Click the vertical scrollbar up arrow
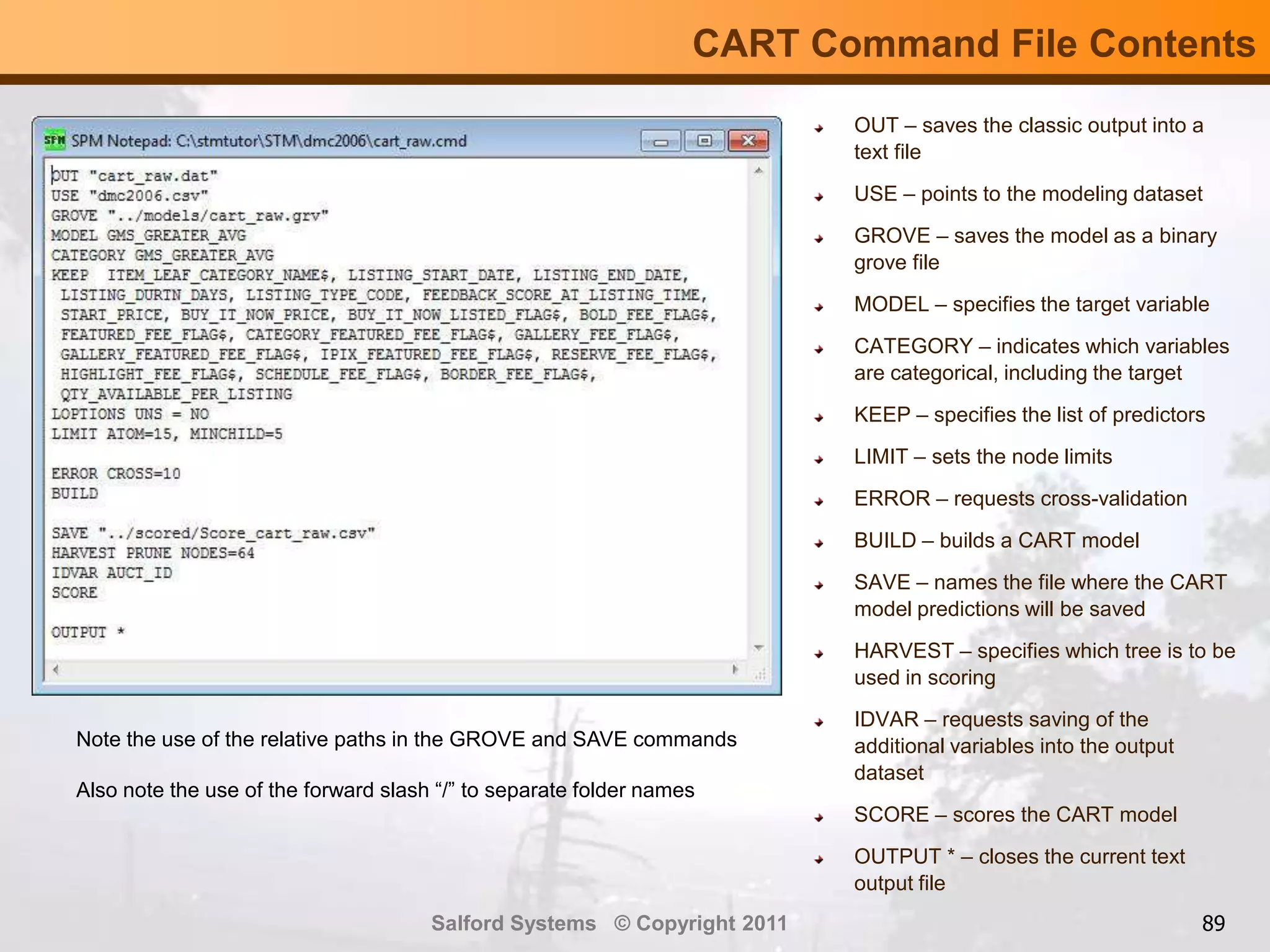Screen dimensions: 1270x952 click(x=758, y=171)
